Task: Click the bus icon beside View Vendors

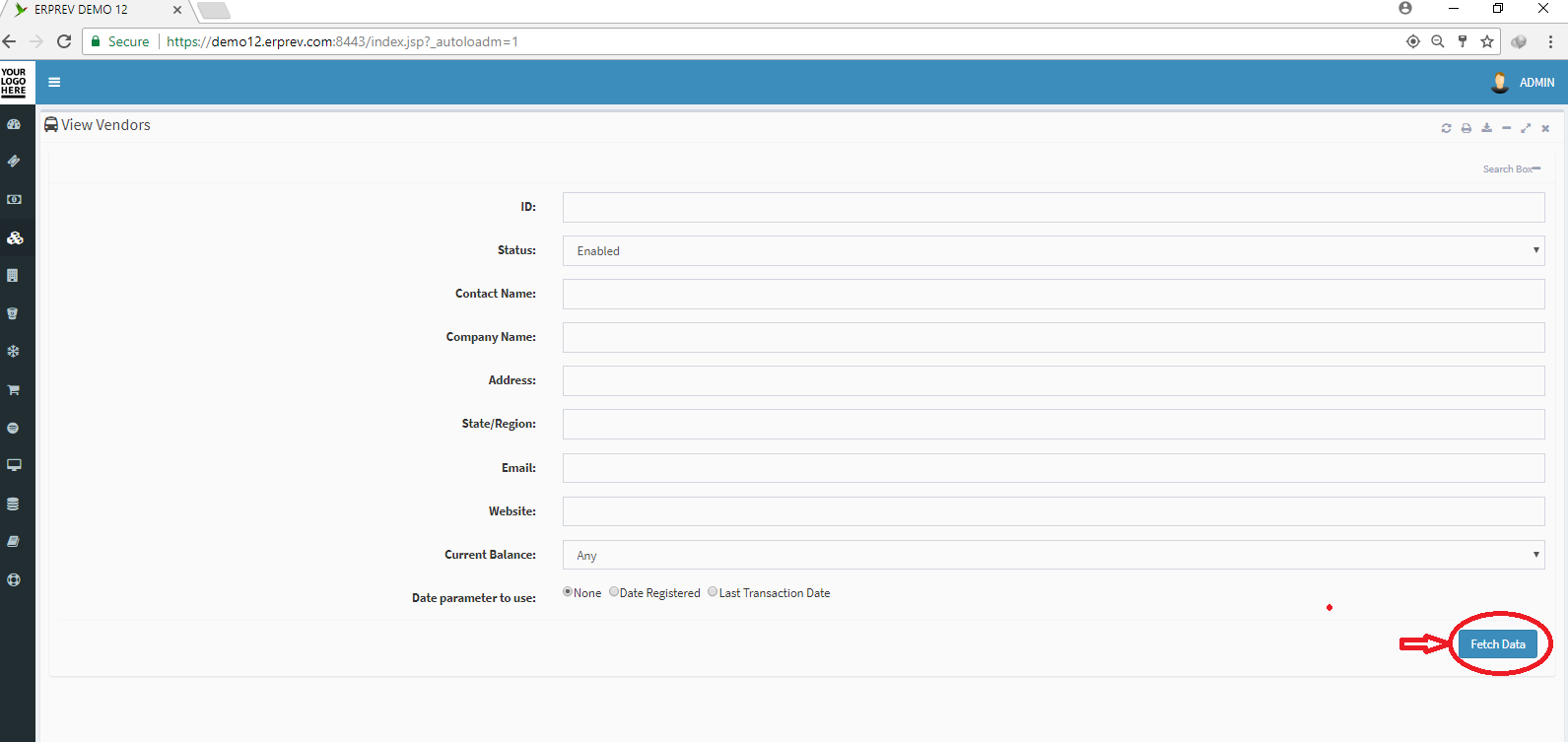Action: tap(51, 125)
